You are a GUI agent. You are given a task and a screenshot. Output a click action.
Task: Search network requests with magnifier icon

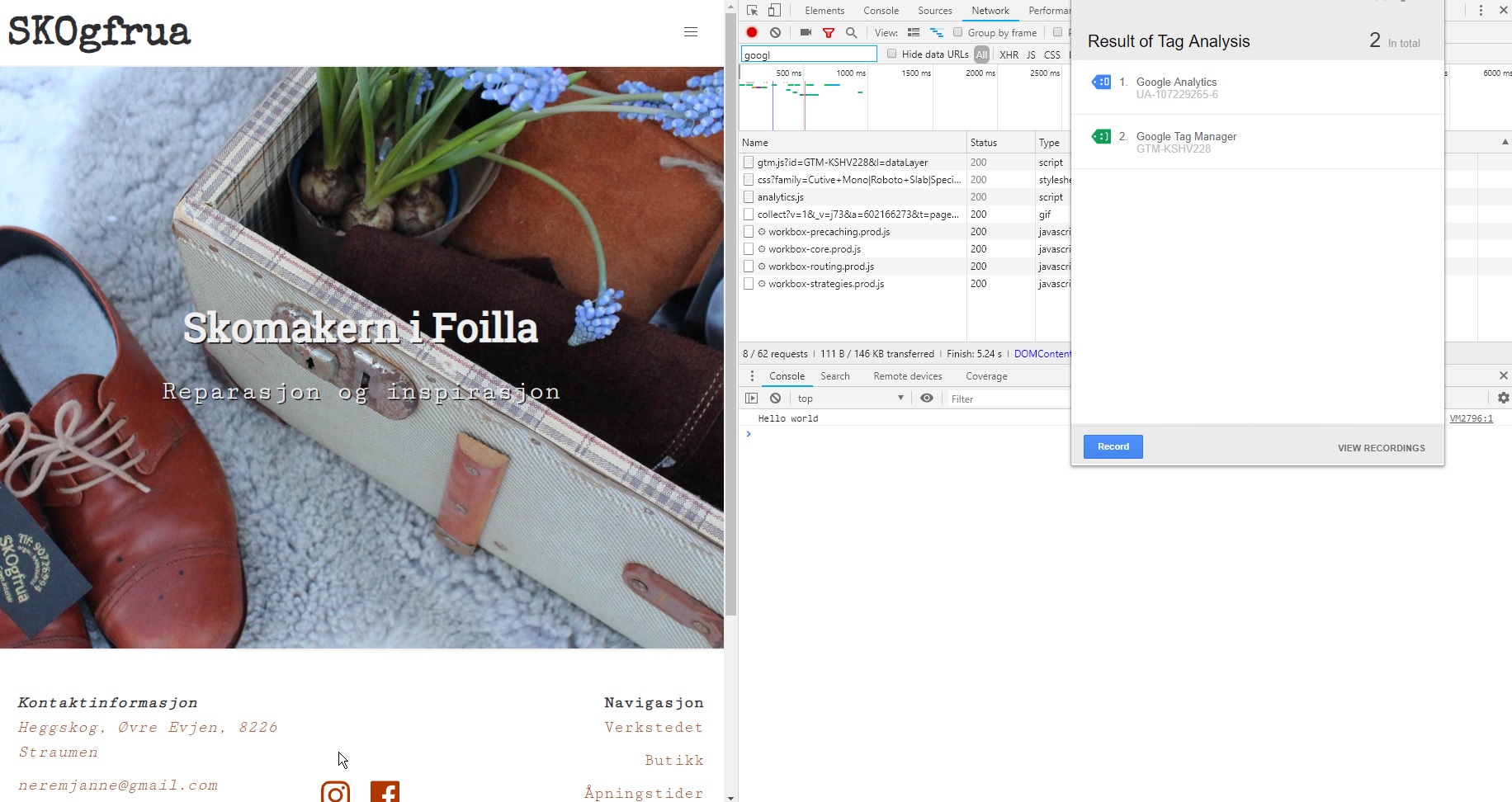click(851, 33)
